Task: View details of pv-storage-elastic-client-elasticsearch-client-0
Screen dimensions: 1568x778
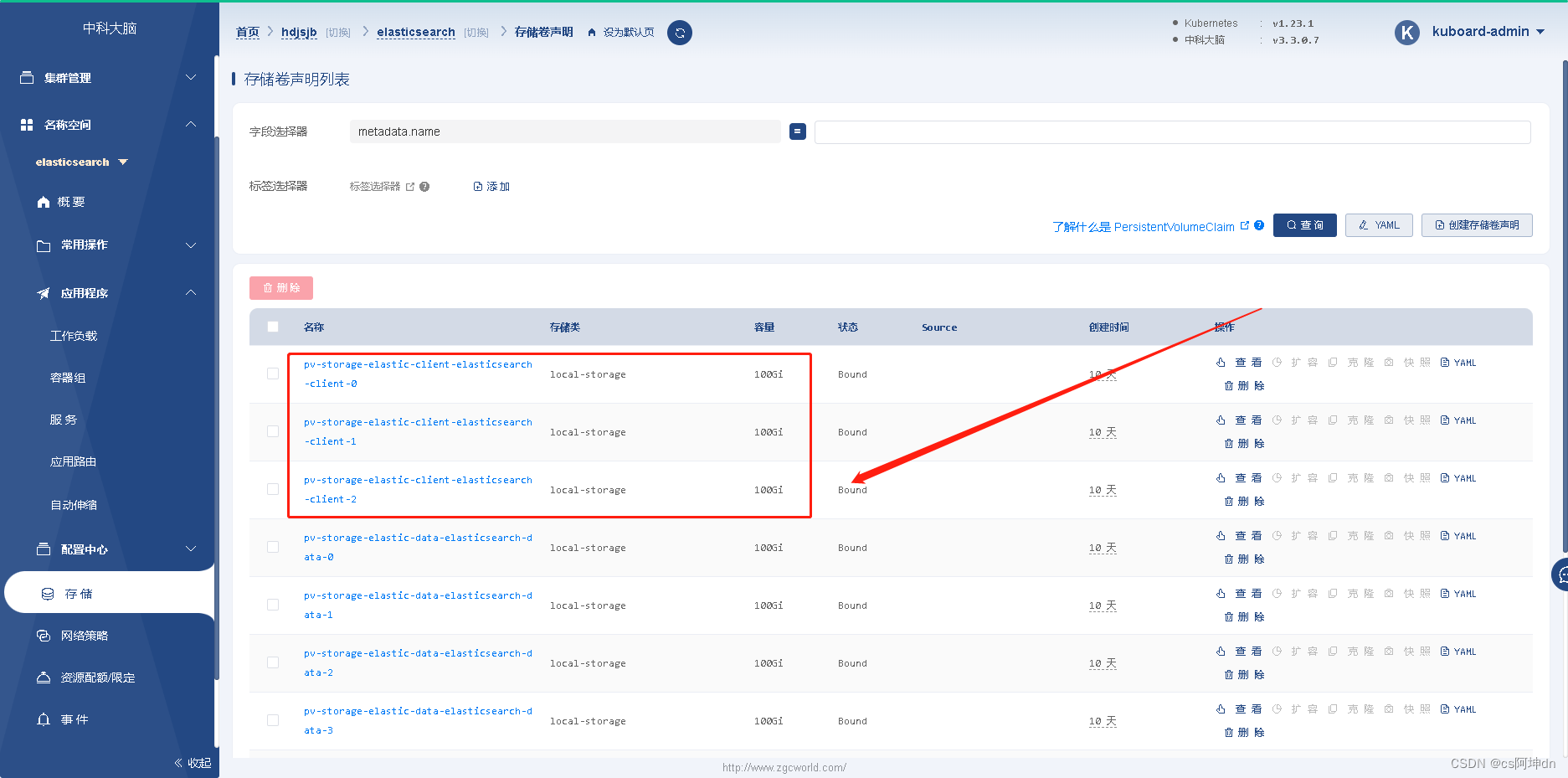Action: tap(1239, 363)
